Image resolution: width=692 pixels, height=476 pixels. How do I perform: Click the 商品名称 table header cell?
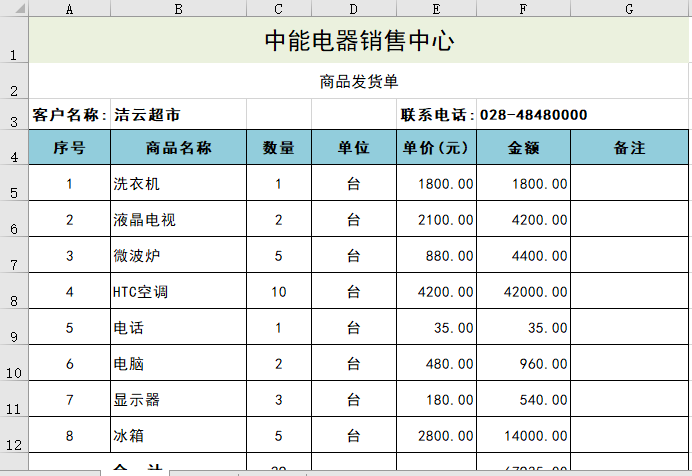[x=178, y=148]
